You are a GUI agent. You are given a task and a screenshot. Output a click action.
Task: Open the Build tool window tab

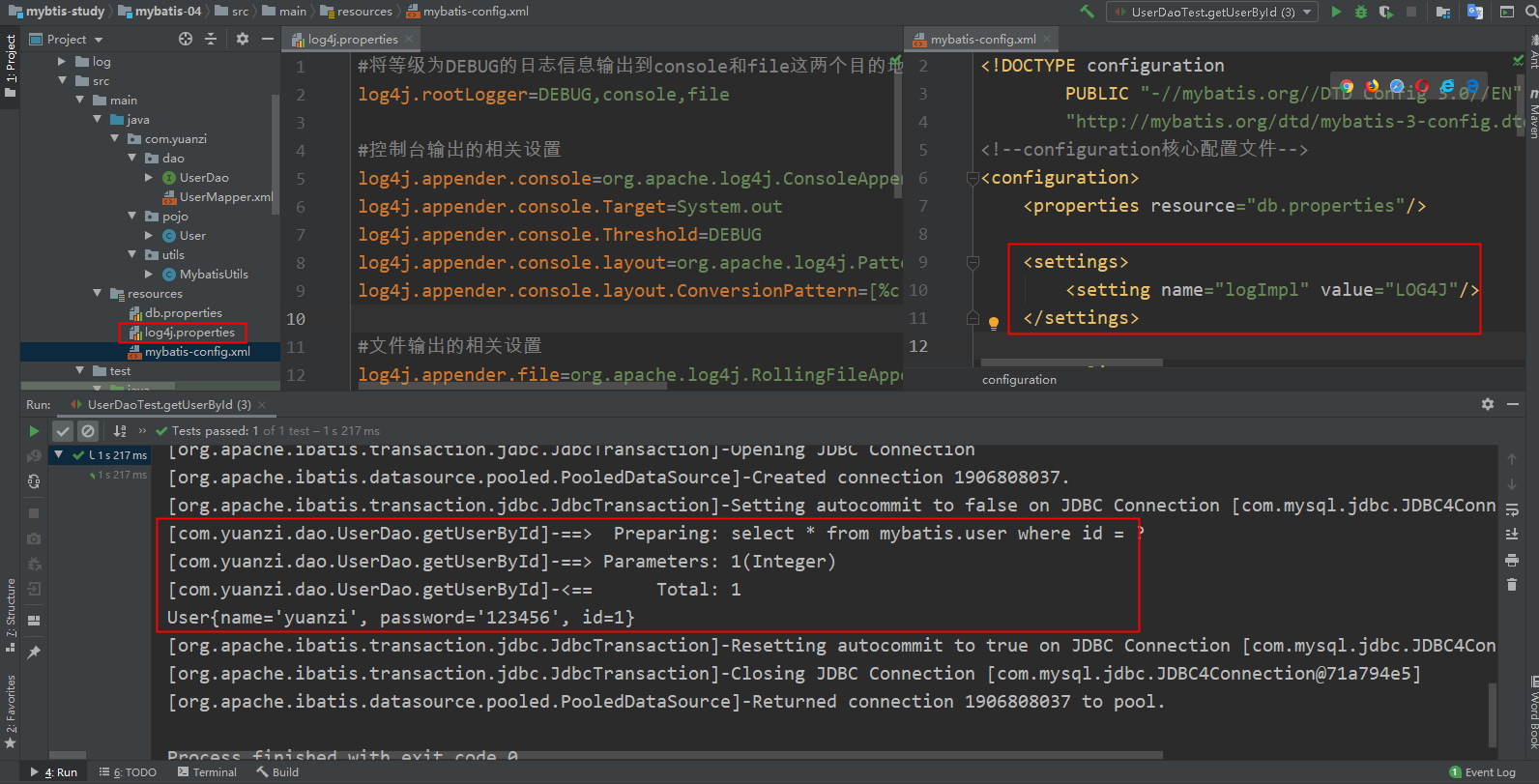tap(277, 771)
